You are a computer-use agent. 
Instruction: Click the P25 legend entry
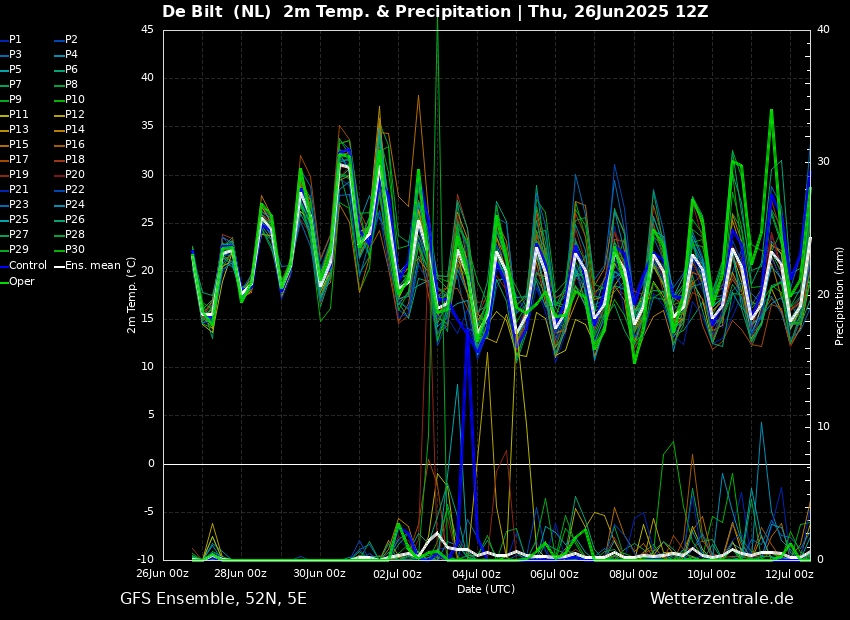(14, 219)
